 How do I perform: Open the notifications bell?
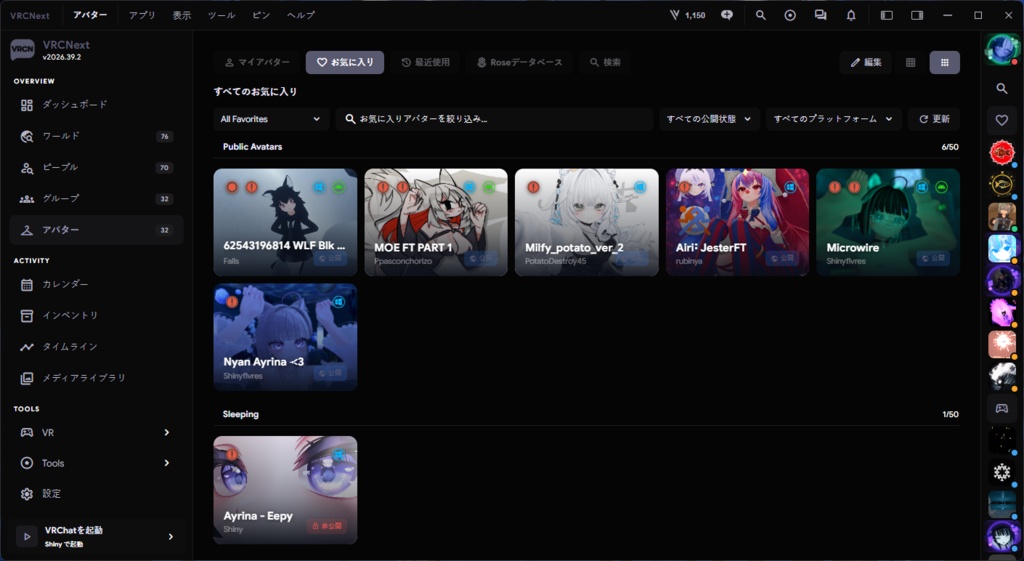coord(851,15)
